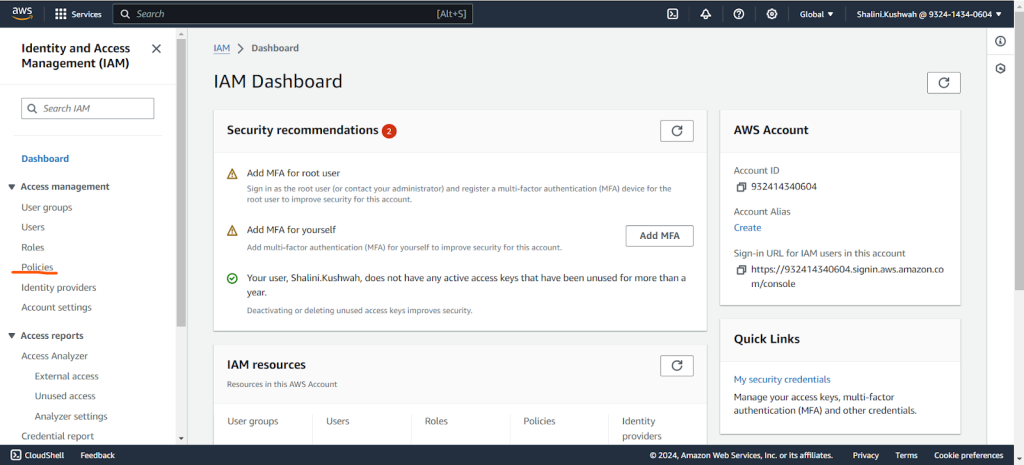This screenshot has width=1024, height=465.
Task: Click the AWS logo
Action: click(x=22, y=14)
